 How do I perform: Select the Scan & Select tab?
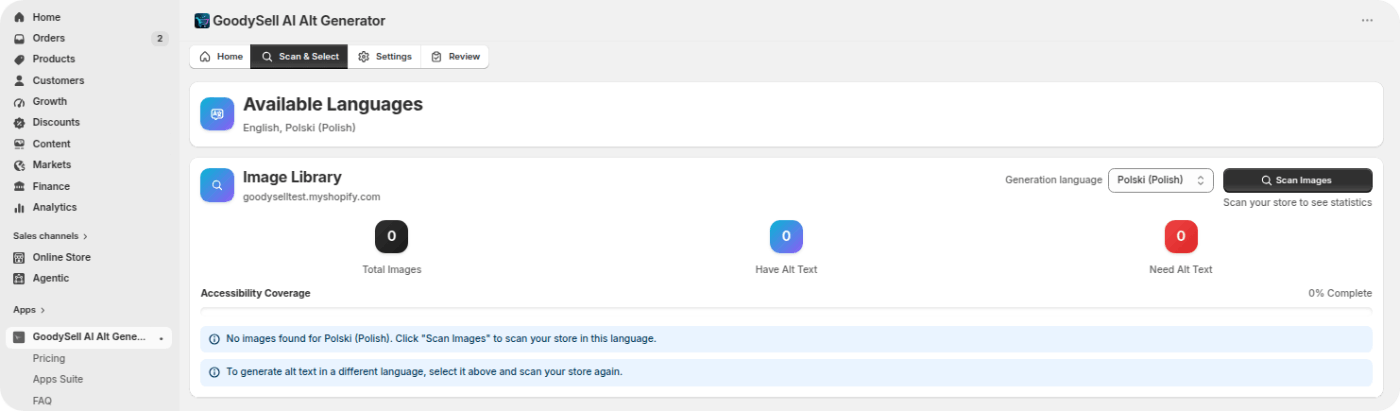299,57
